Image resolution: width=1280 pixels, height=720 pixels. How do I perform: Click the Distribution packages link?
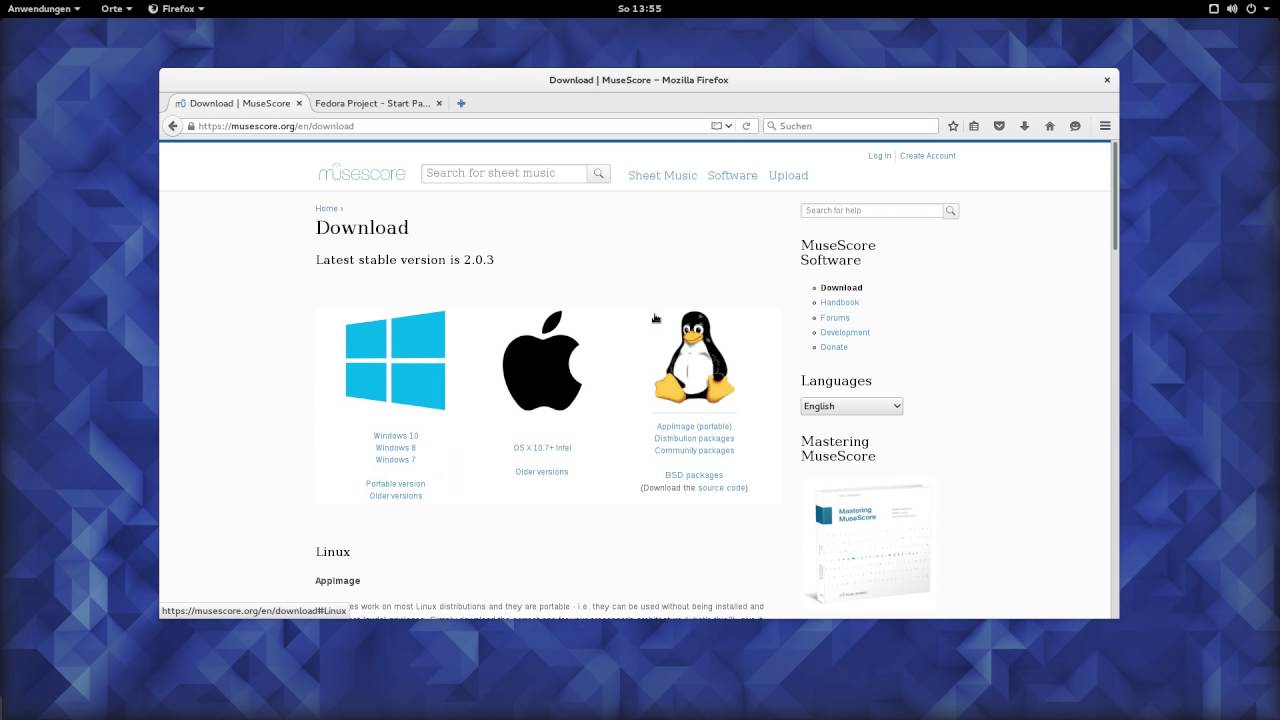(x=694, y=439)
